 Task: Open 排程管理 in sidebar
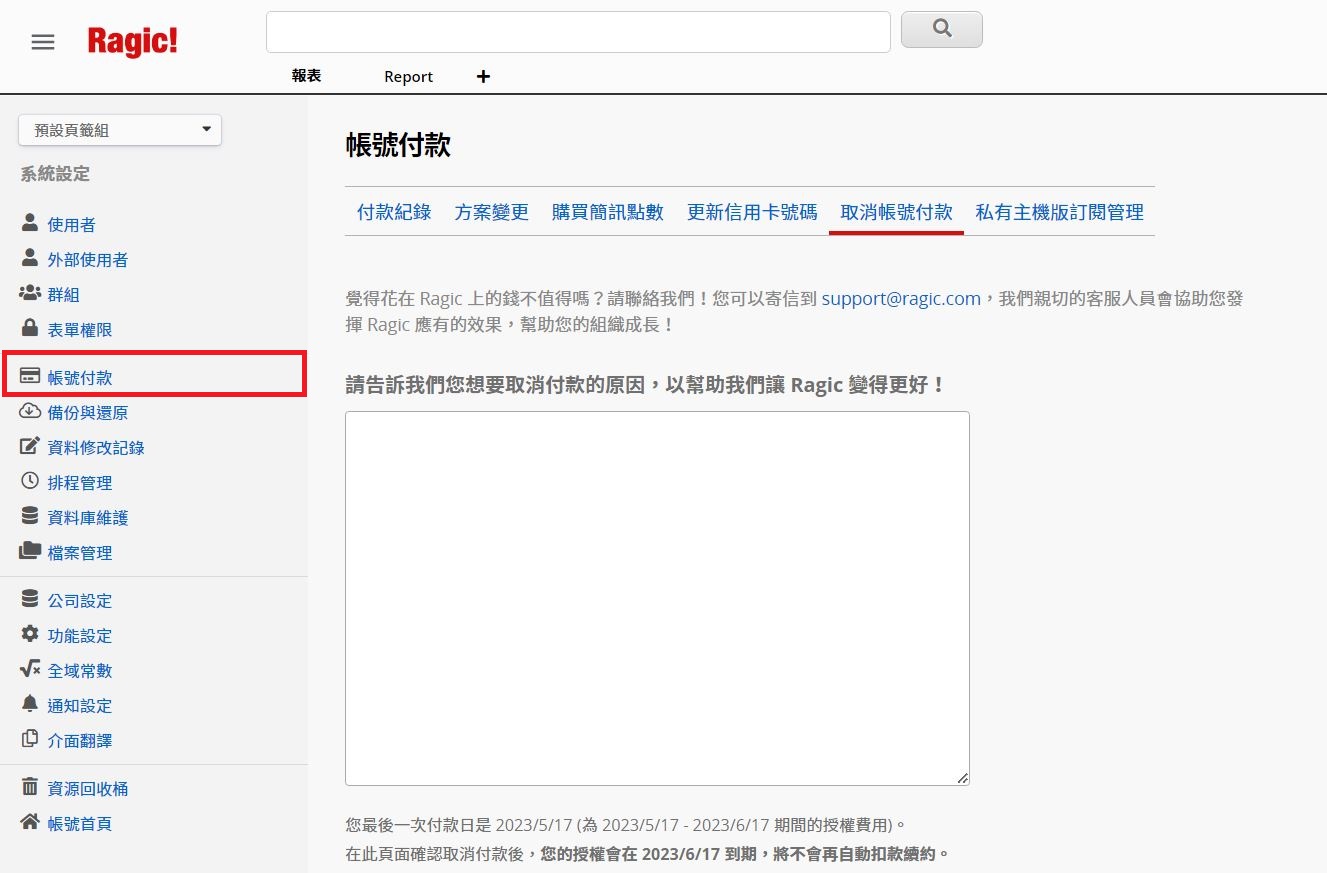(x=80, y=483)
